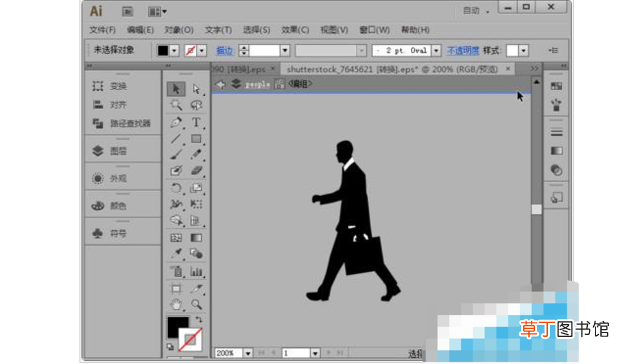The width and height of the screenshot is (620, 364).
Task: Swap fill and stroke colors
Action: coord(198,319)
